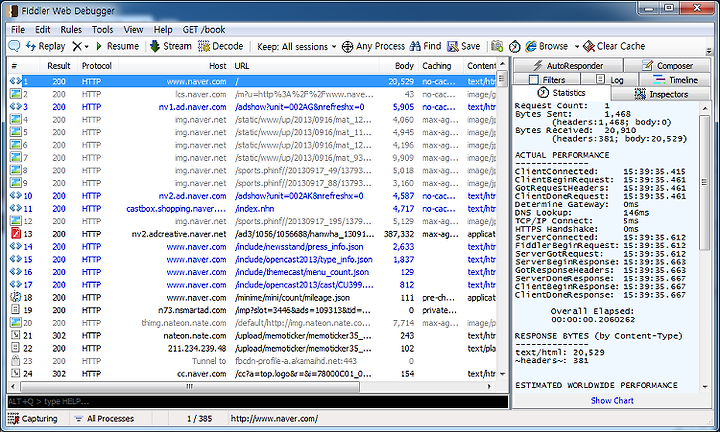Select session 22 host 211.234.239.48
Image resolution: width=720 pixels, height=432 pixels.
197,348
